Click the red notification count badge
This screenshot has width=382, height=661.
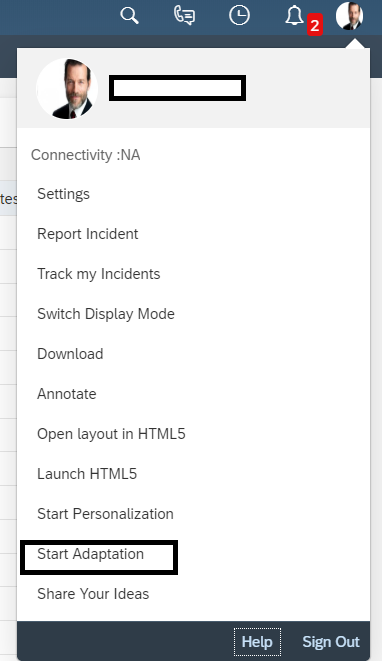pyautogui.click(x=315, y=25)
